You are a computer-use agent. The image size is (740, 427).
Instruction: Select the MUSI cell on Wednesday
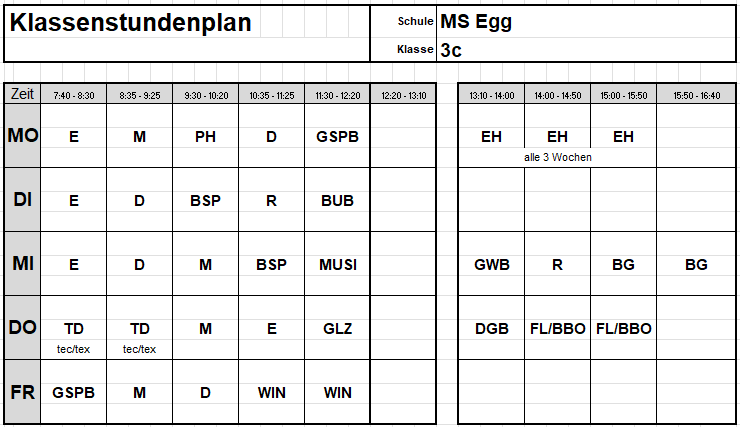(x=337, y=265)
